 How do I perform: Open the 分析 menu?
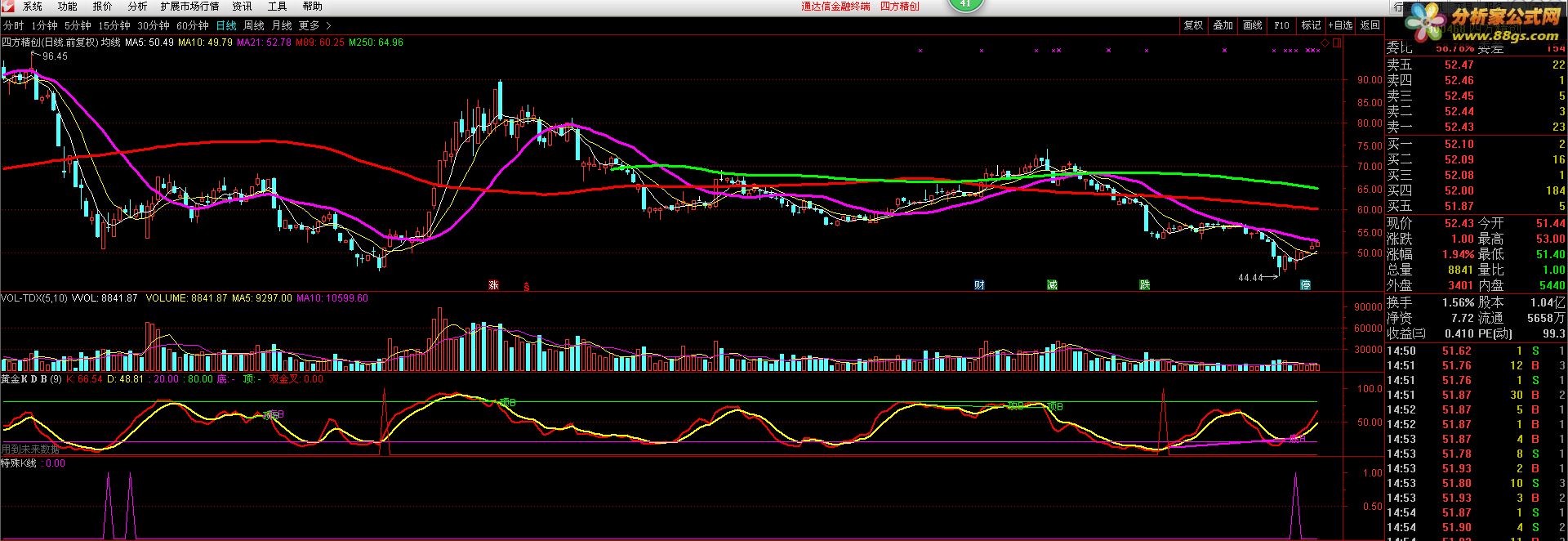pyautogui.click(x=137, y=7)
